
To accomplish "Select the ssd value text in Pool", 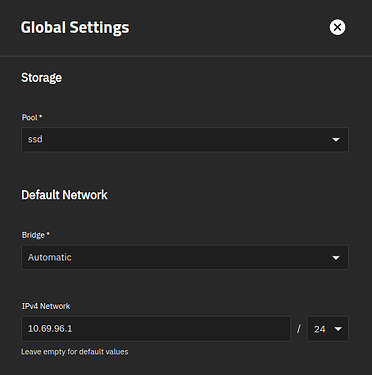I will [x=35, y=139].
